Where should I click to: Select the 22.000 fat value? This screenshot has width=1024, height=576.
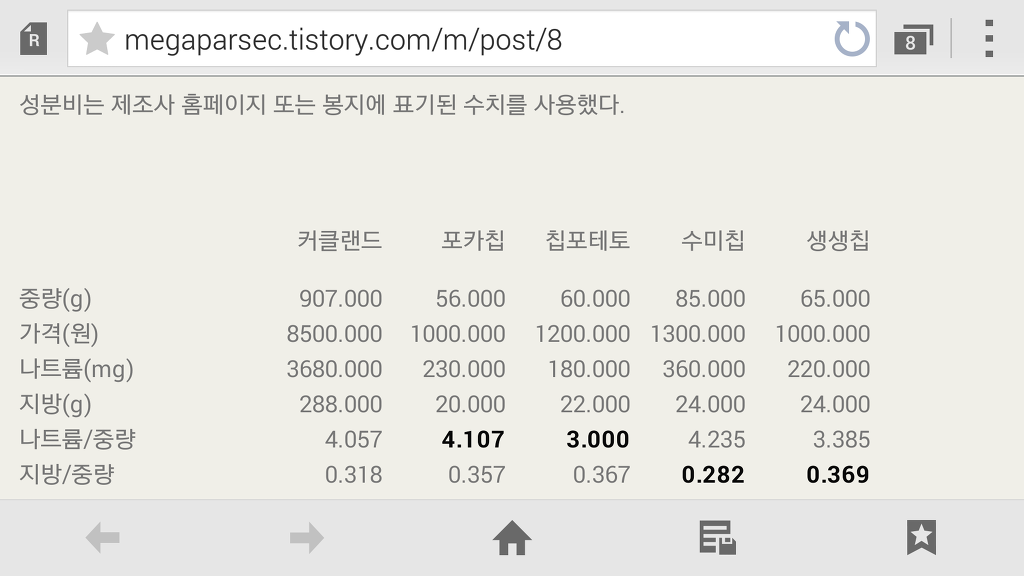coord(595,405)
